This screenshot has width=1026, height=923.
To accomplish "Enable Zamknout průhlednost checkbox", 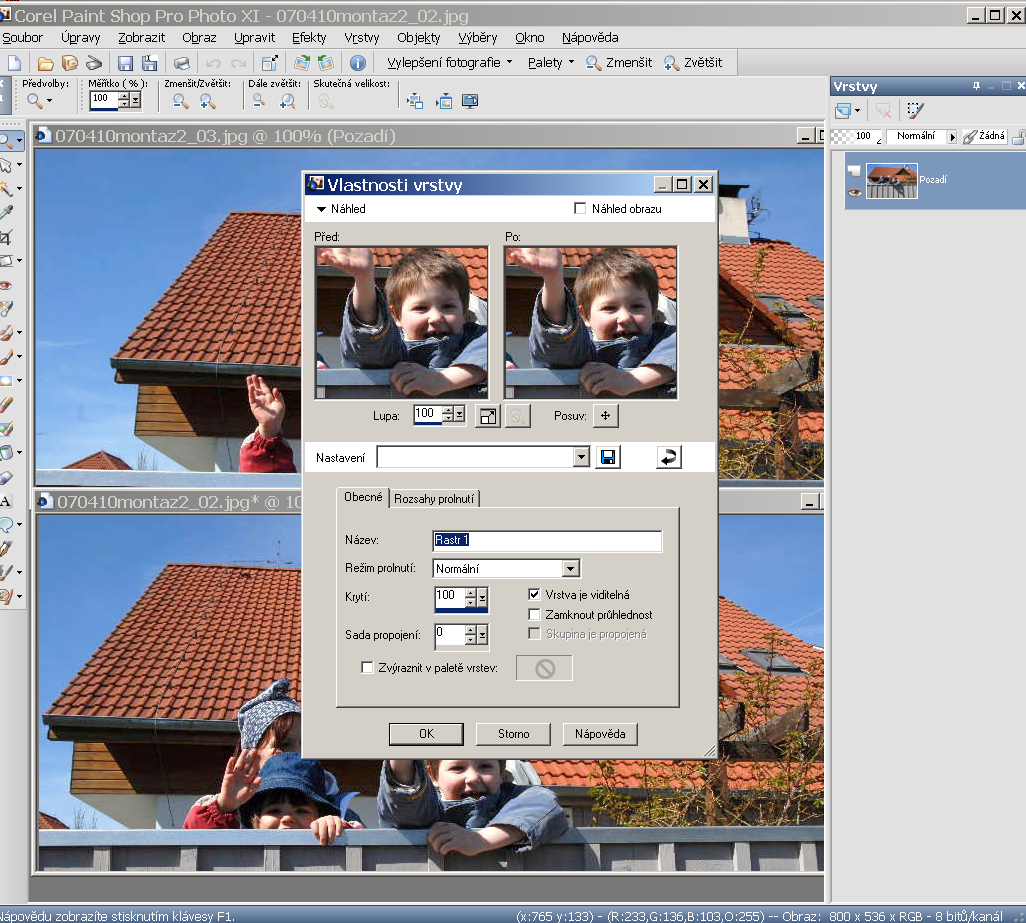I will (534, 614).
